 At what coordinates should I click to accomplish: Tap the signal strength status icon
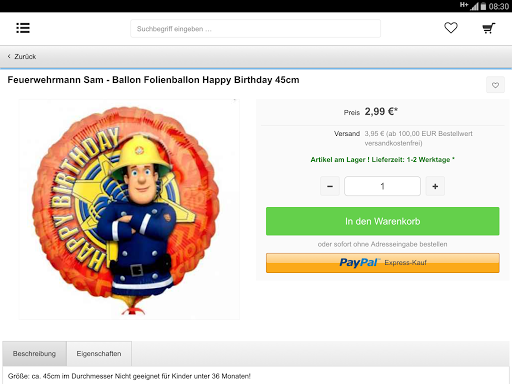pyautogui.click(x=474, y=6)
